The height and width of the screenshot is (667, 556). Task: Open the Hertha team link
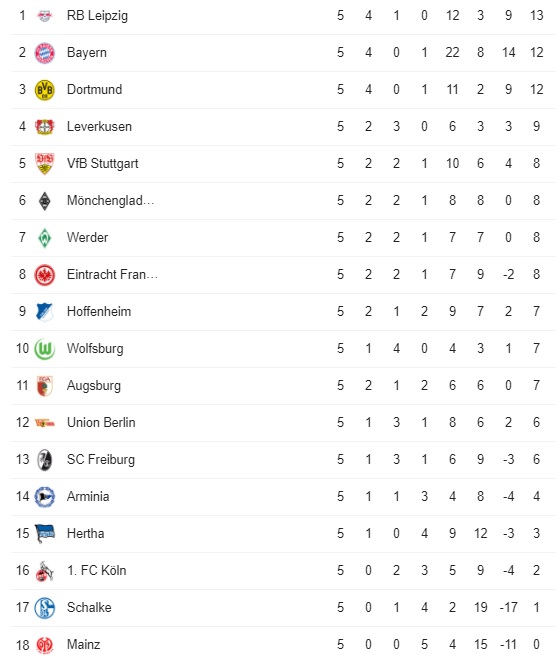tap(86, 533)
